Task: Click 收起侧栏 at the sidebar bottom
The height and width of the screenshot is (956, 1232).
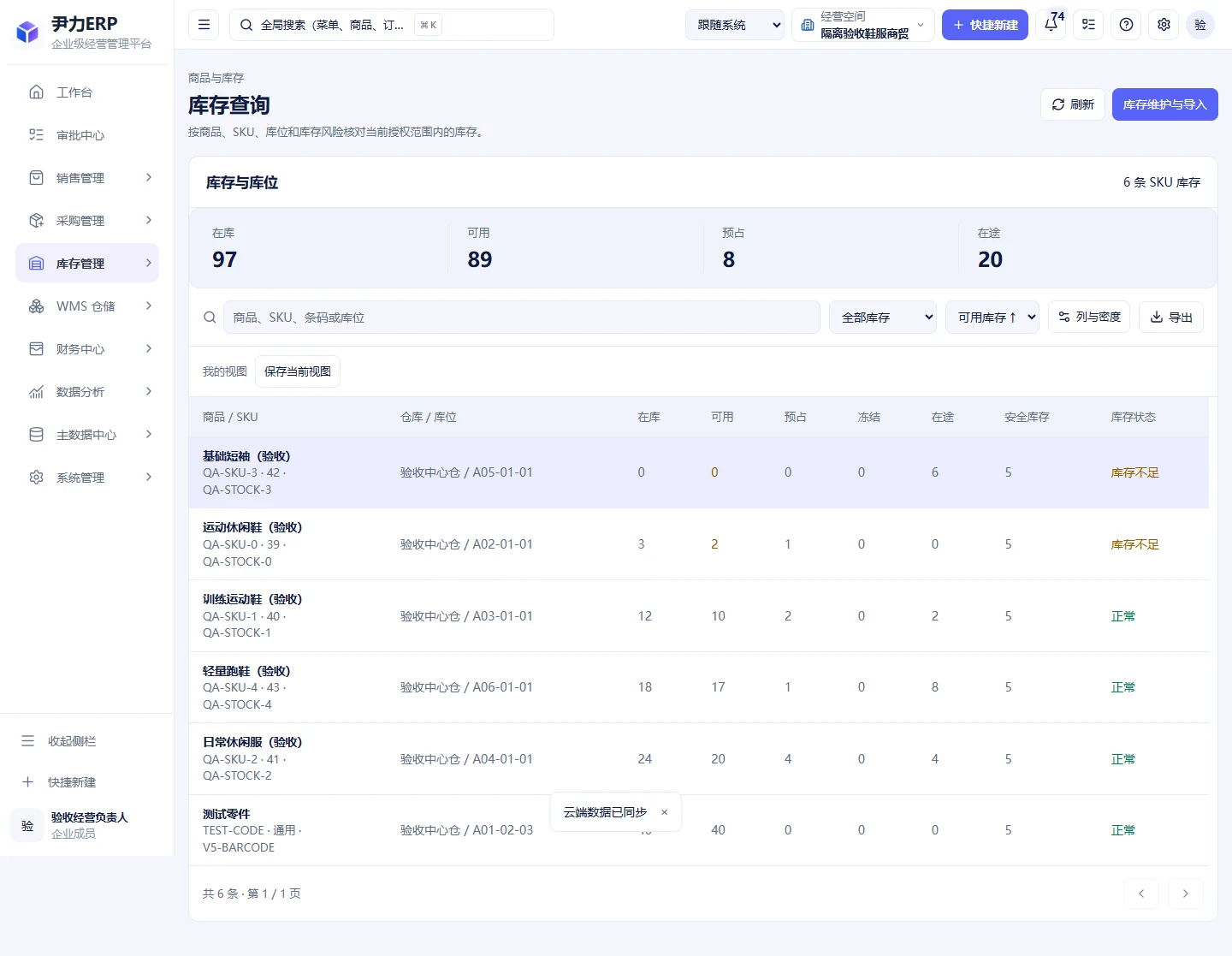Action: [86, 741]
